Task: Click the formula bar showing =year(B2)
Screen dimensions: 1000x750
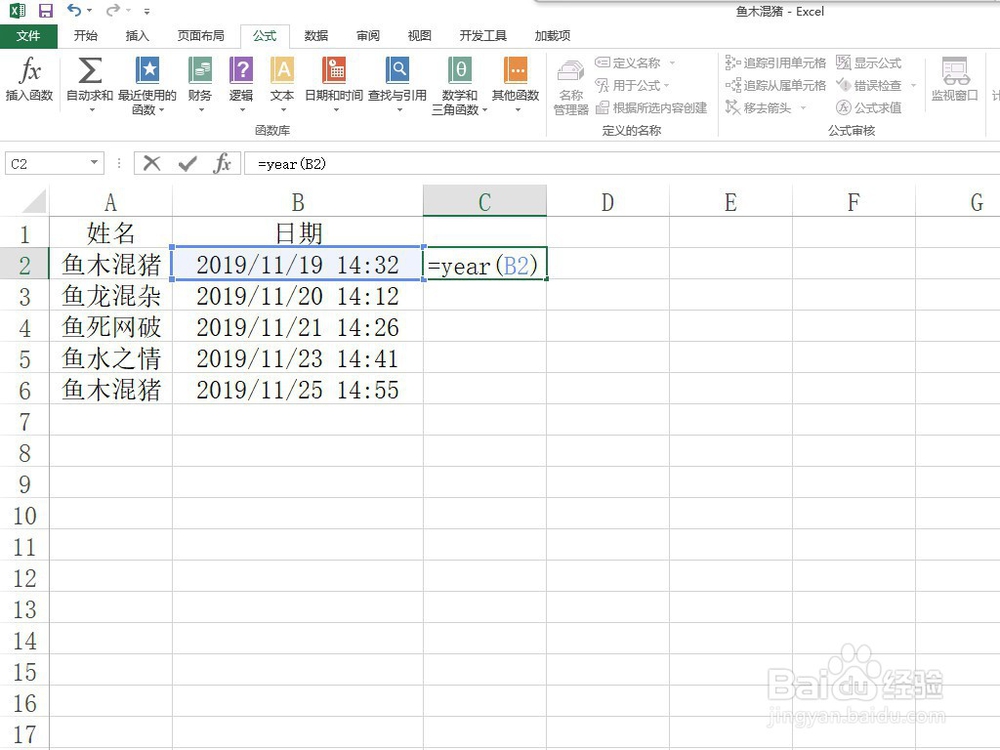Action: coord(622,164)
